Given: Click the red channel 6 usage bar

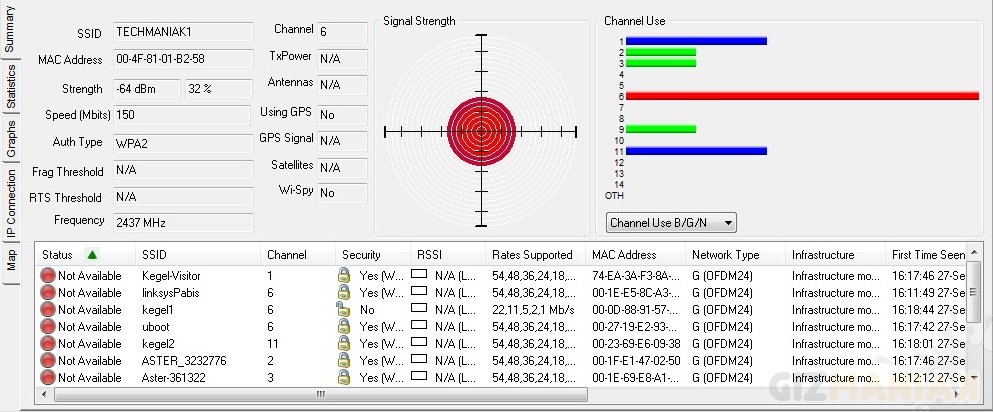Looking at the screenshot, I should pyautogui.click(x=802, y=96).
